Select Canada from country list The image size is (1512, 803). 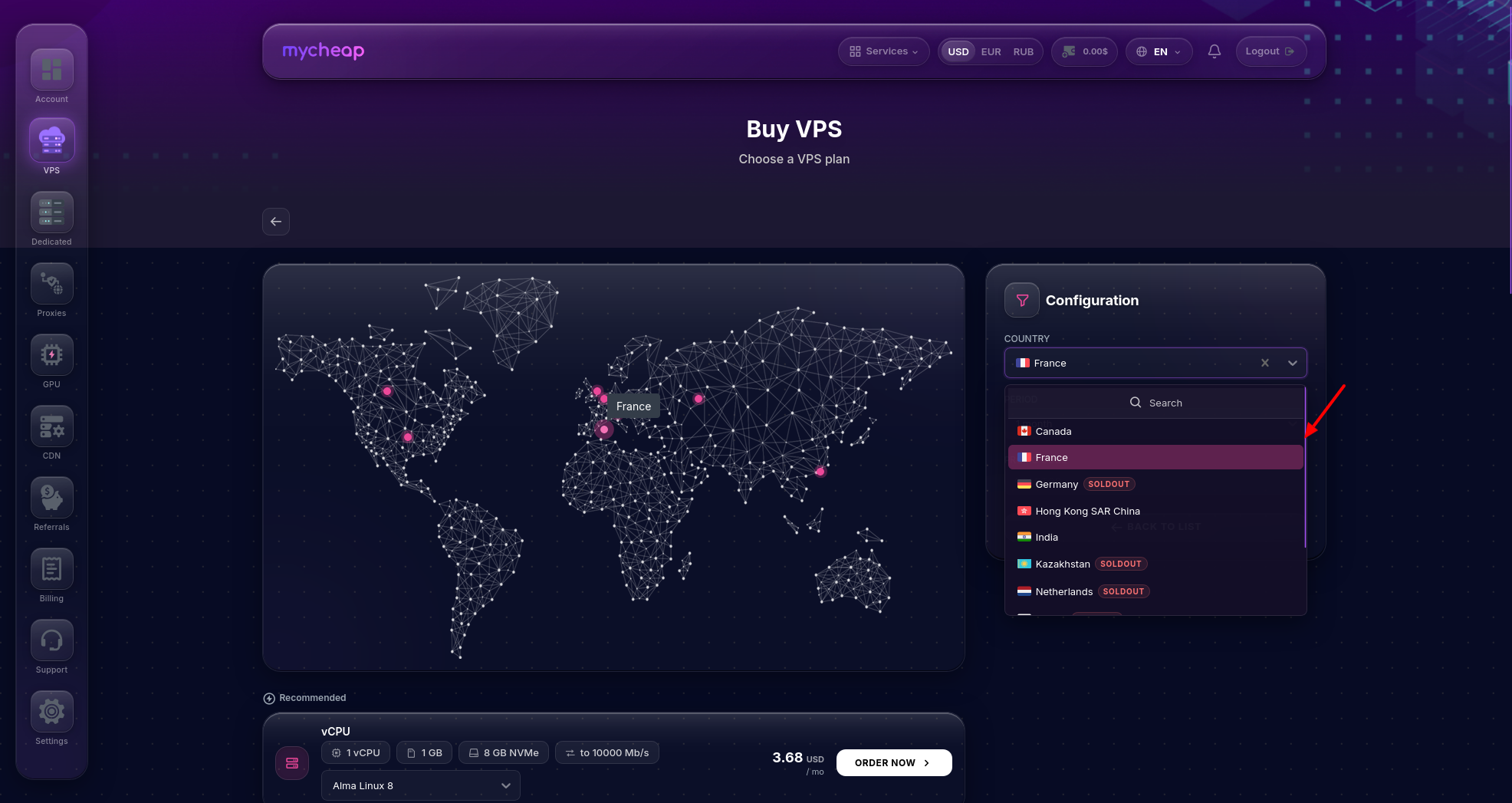(1155, 431)
